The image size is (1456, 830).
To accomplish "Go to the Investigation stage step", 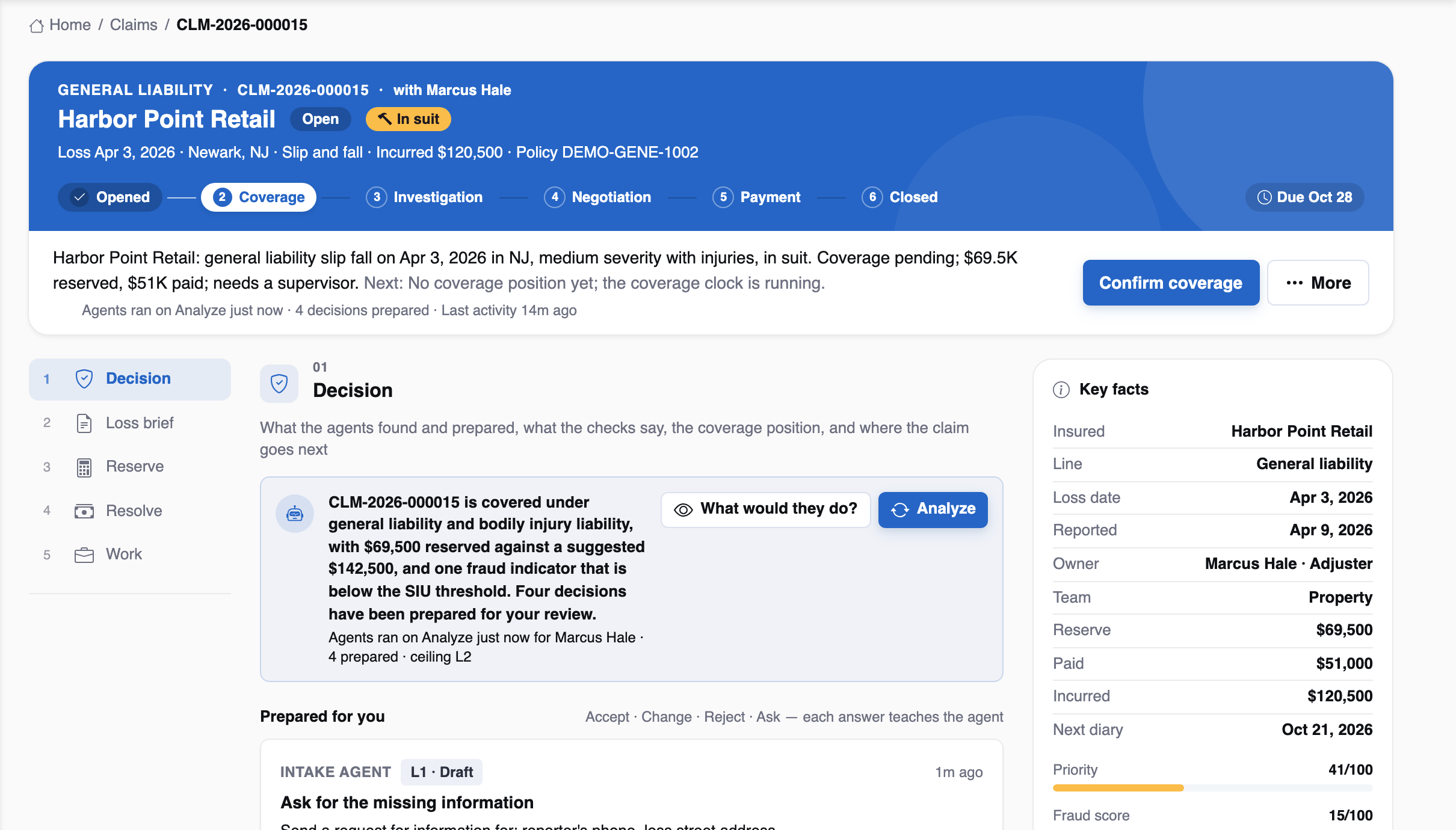I will 425,197.
